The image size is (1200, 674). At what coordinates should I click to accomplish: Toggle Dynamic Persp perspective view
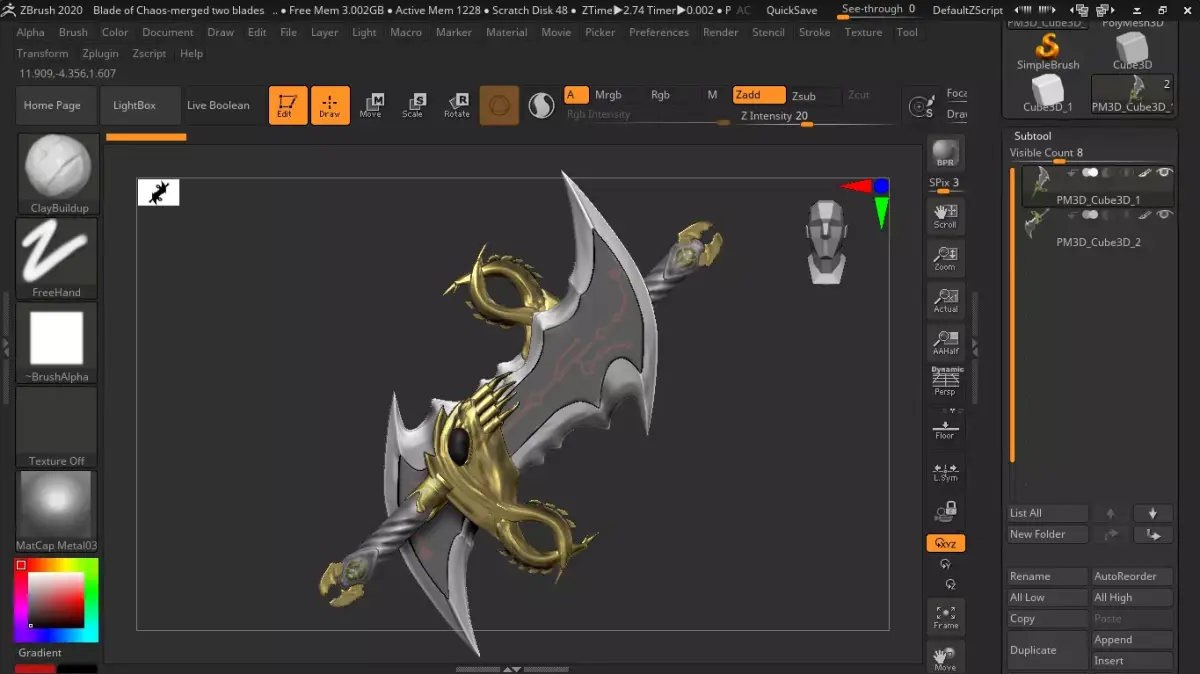point(945,381)
